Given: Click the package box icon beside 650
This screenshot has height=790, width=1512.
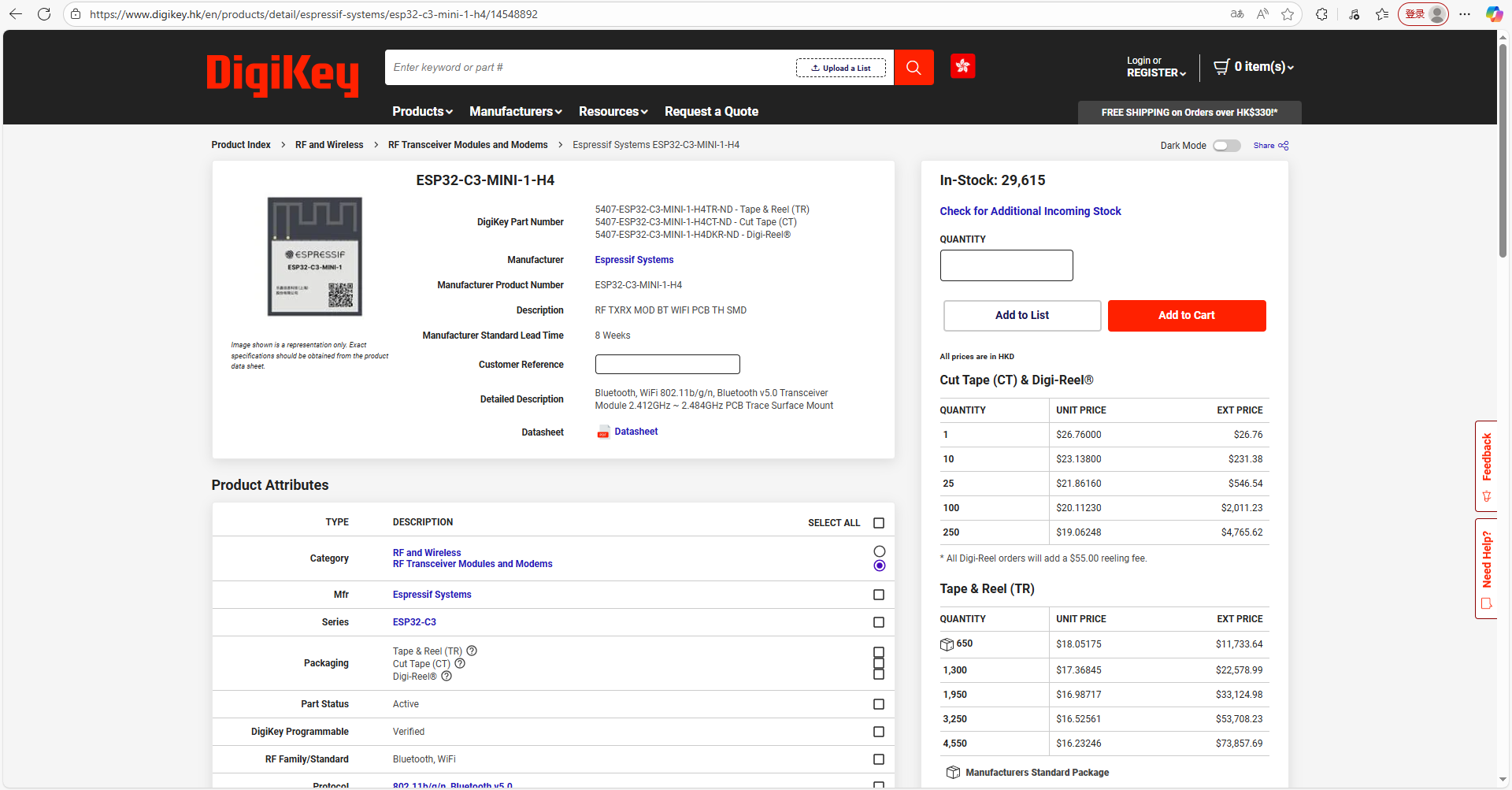Looking at the screenshot, I should click(x=947, y=644).
